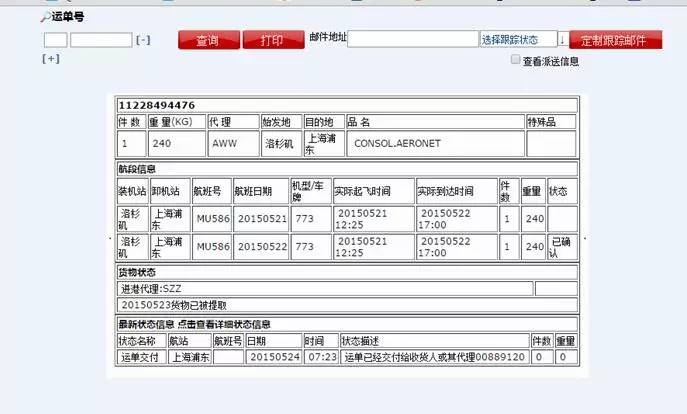Image resolution: width=687 pixels, height=414 pixels.
Task: Open the 选择跟踪状态 dropdown
Action: (518, 39)
